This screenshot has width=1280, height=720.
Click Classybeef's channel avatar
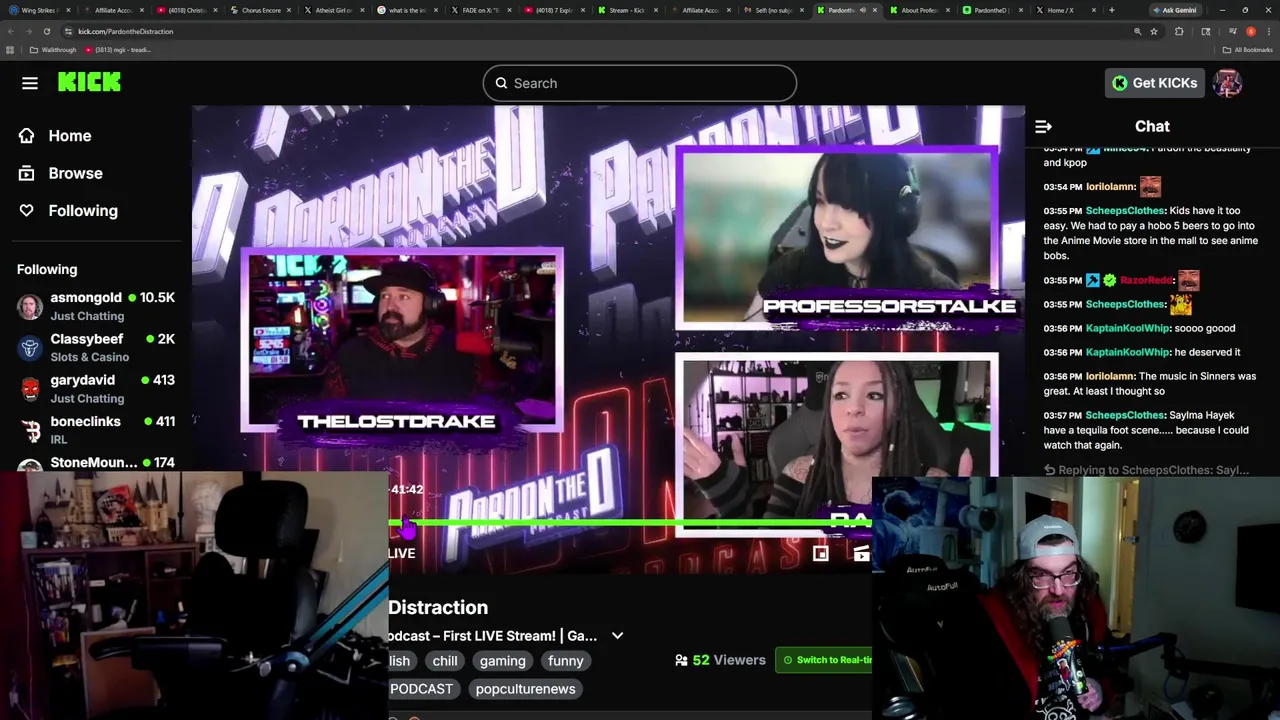point(30,347)
